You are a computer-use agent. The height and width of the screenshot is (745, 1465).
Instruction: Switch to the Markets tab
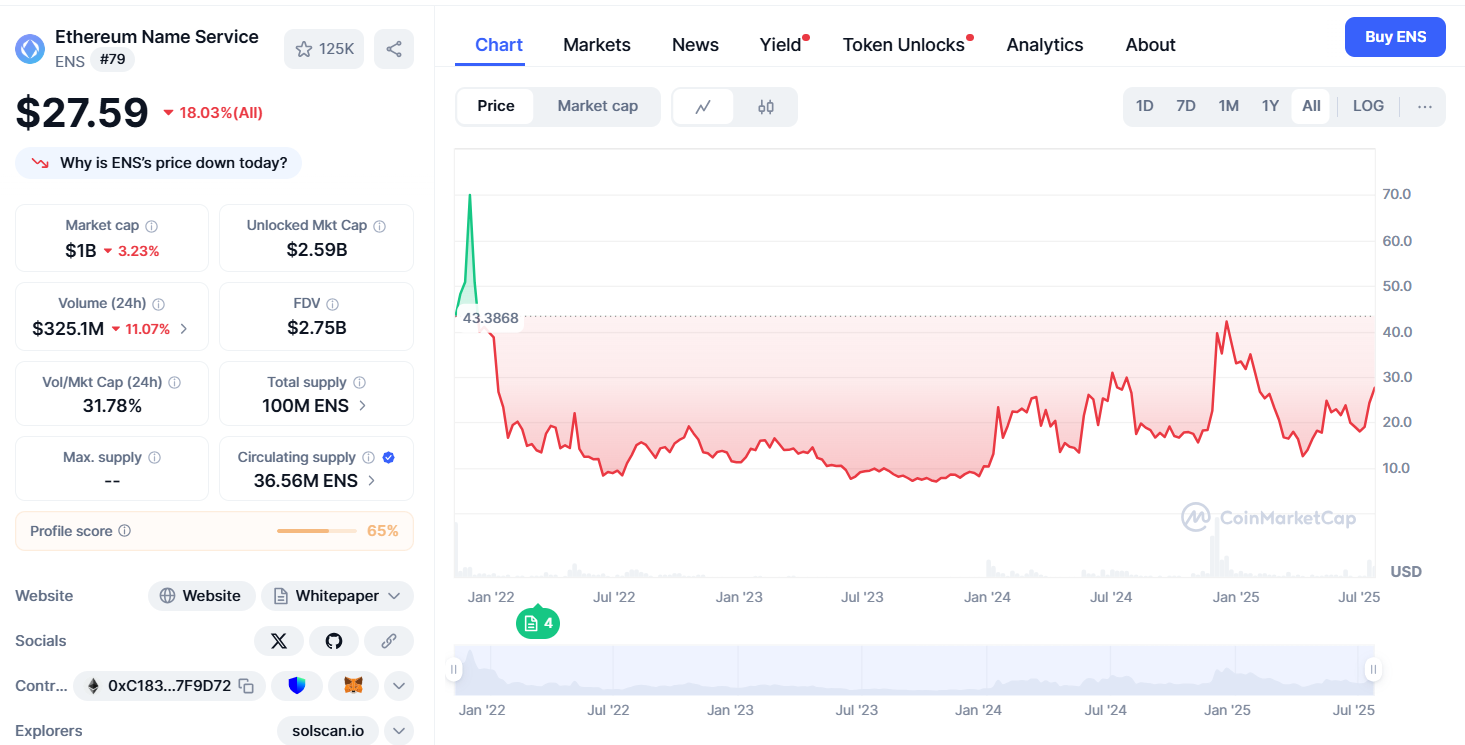(x=597, y=45)
